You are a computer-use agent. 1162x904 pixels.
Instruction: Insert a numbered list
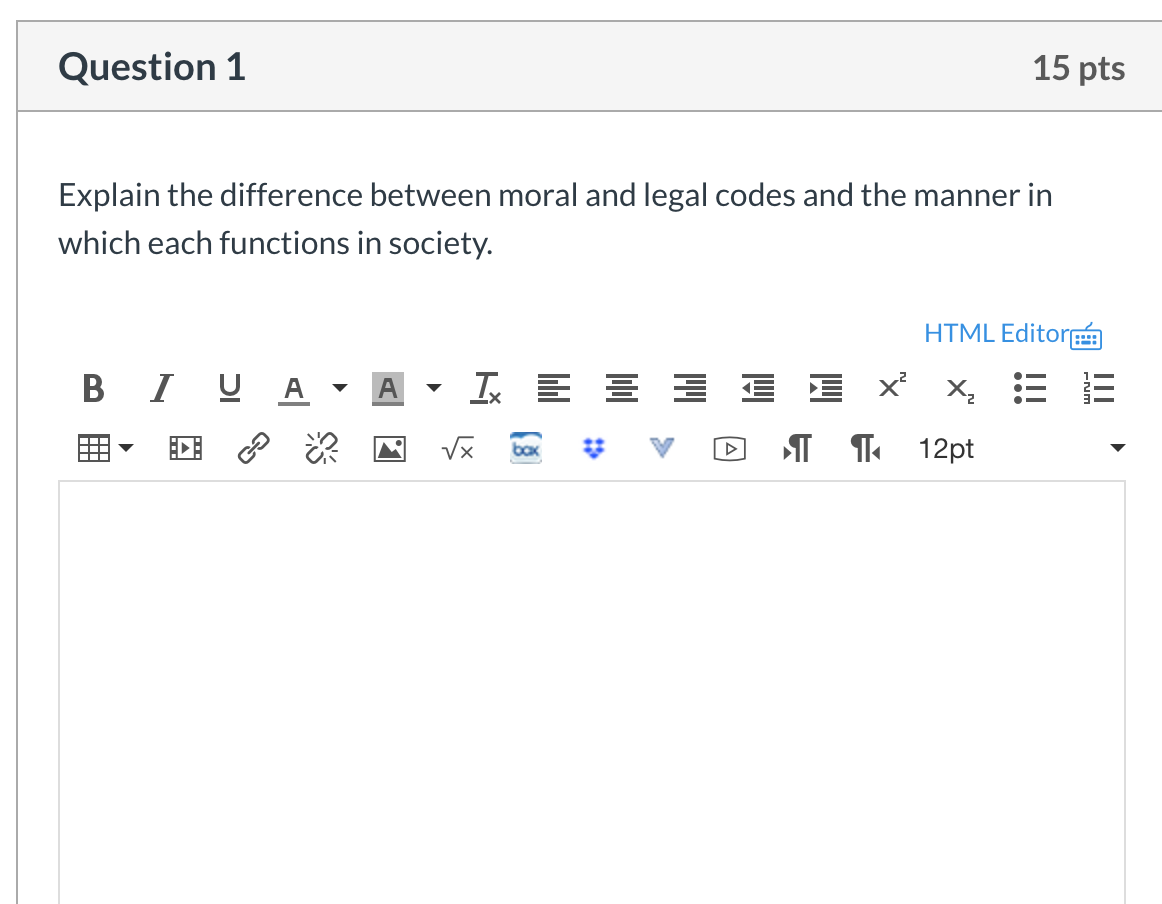(x=1096, y=389)
